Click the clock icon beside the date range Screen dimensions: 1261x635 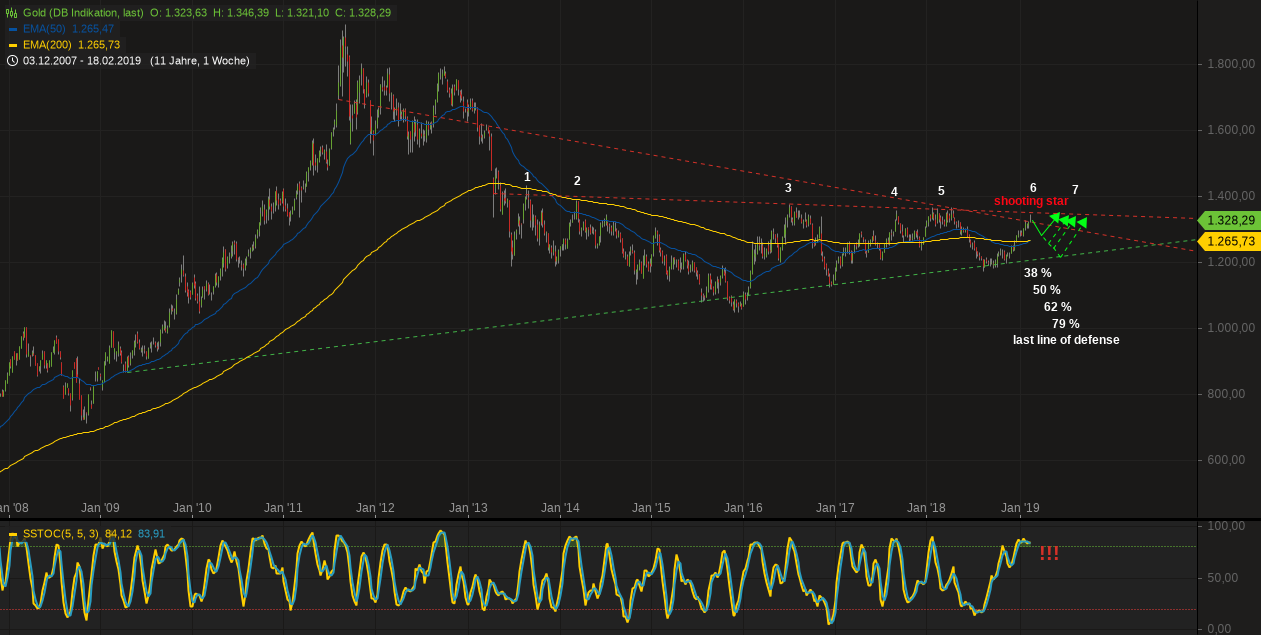tap(12, 61)
